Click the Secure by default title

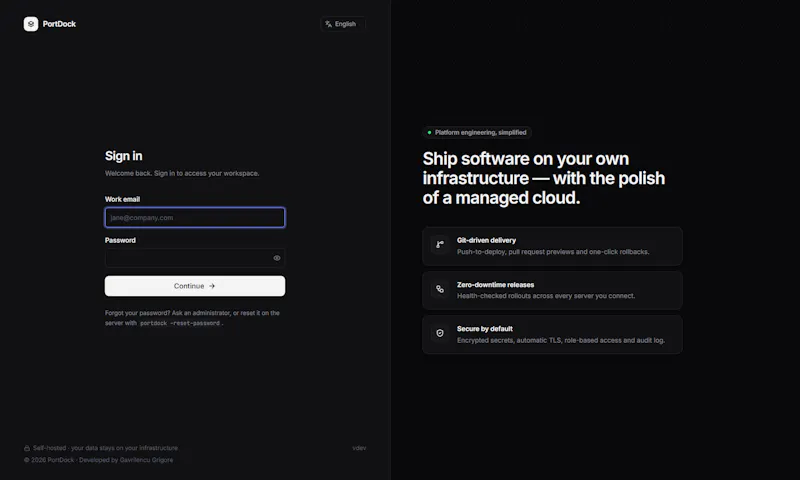[485, 329]
